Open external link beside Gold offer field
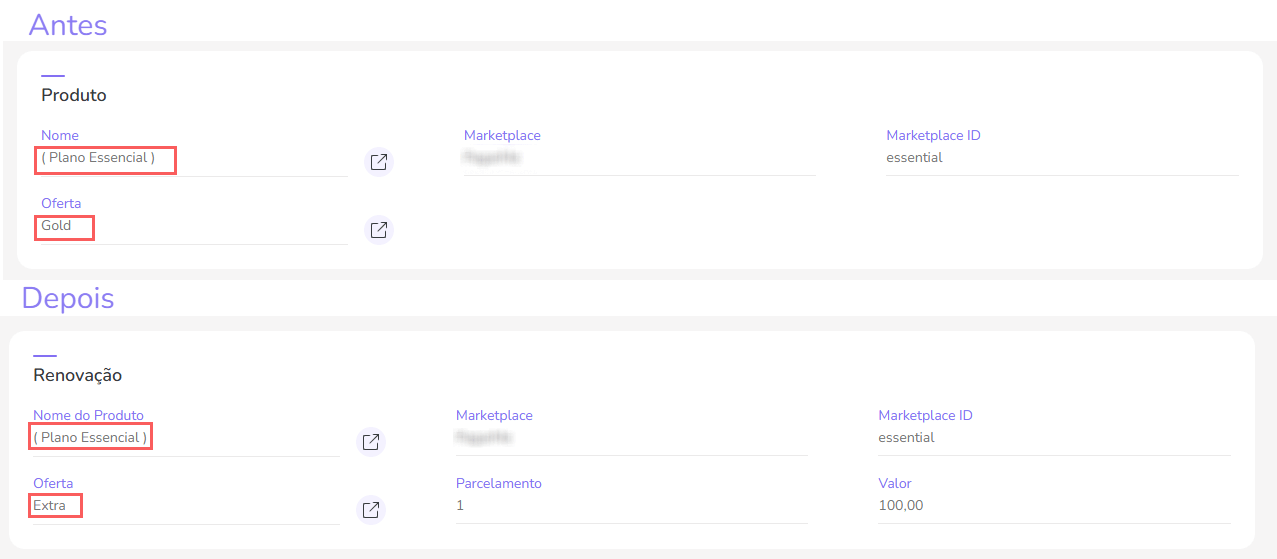This screenshot has height=559, width=1277. coord(379,230)
